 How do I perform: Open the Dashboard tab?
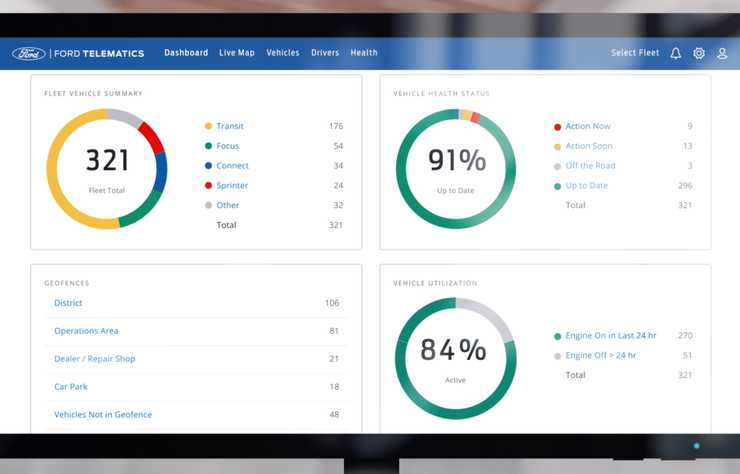point(186,53)
